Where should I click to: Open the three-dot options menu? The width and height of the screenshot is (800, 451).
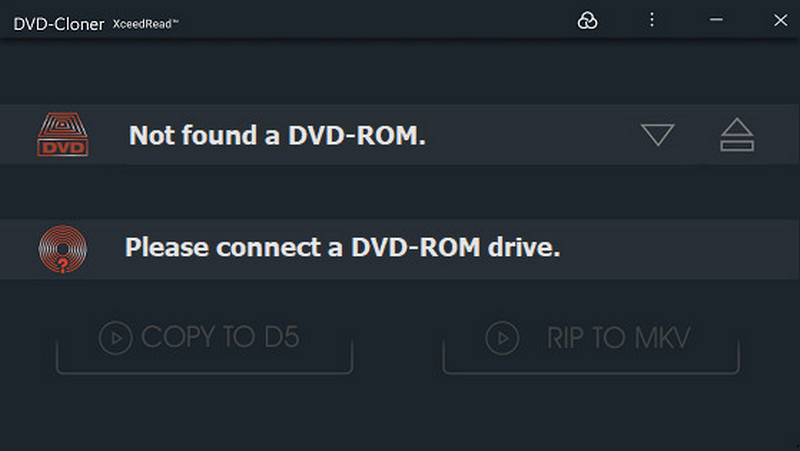pos(651,20)
